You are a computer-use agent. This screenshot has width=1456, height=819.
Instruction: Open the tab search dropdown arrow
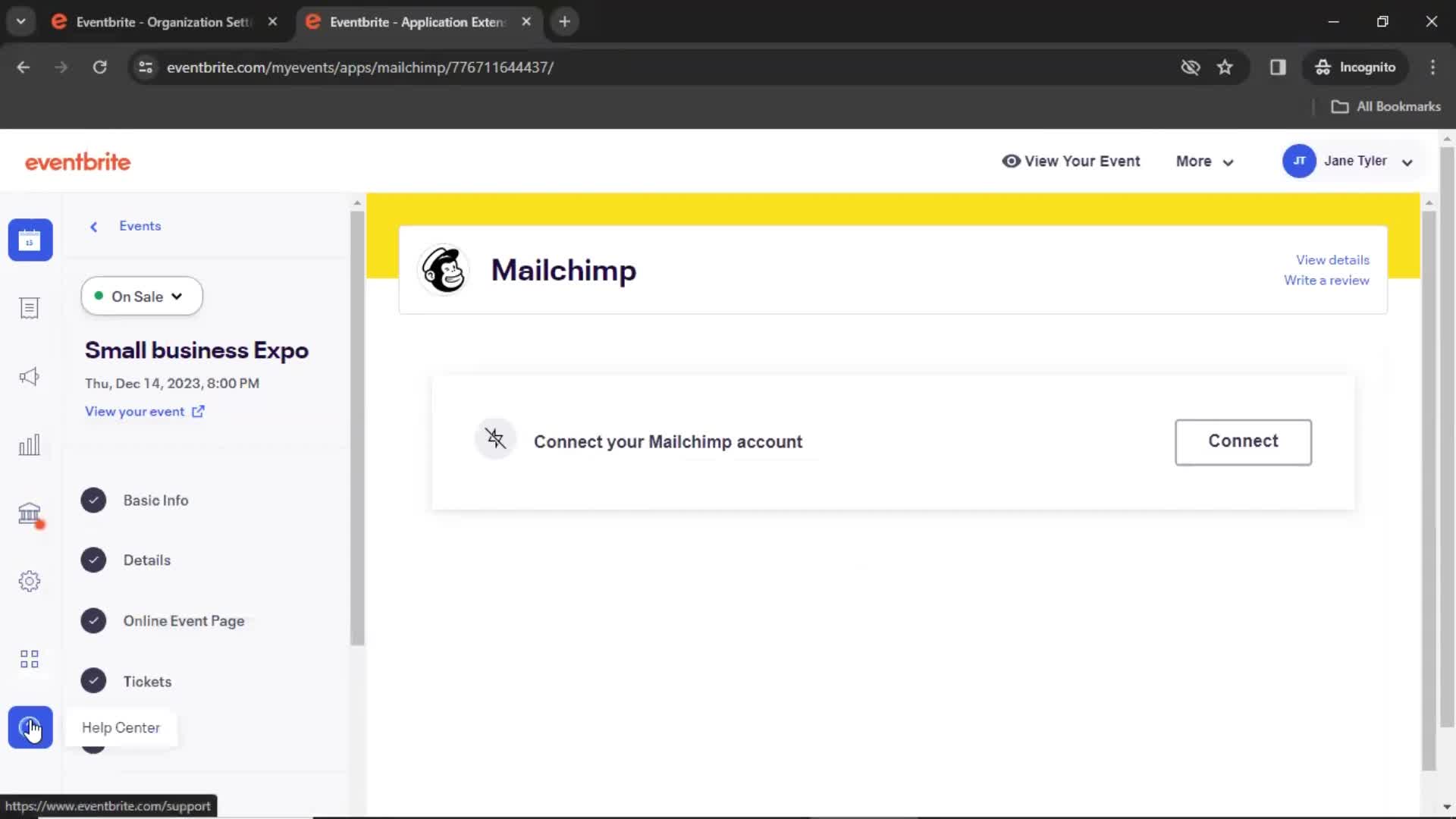tap(21, 22)
